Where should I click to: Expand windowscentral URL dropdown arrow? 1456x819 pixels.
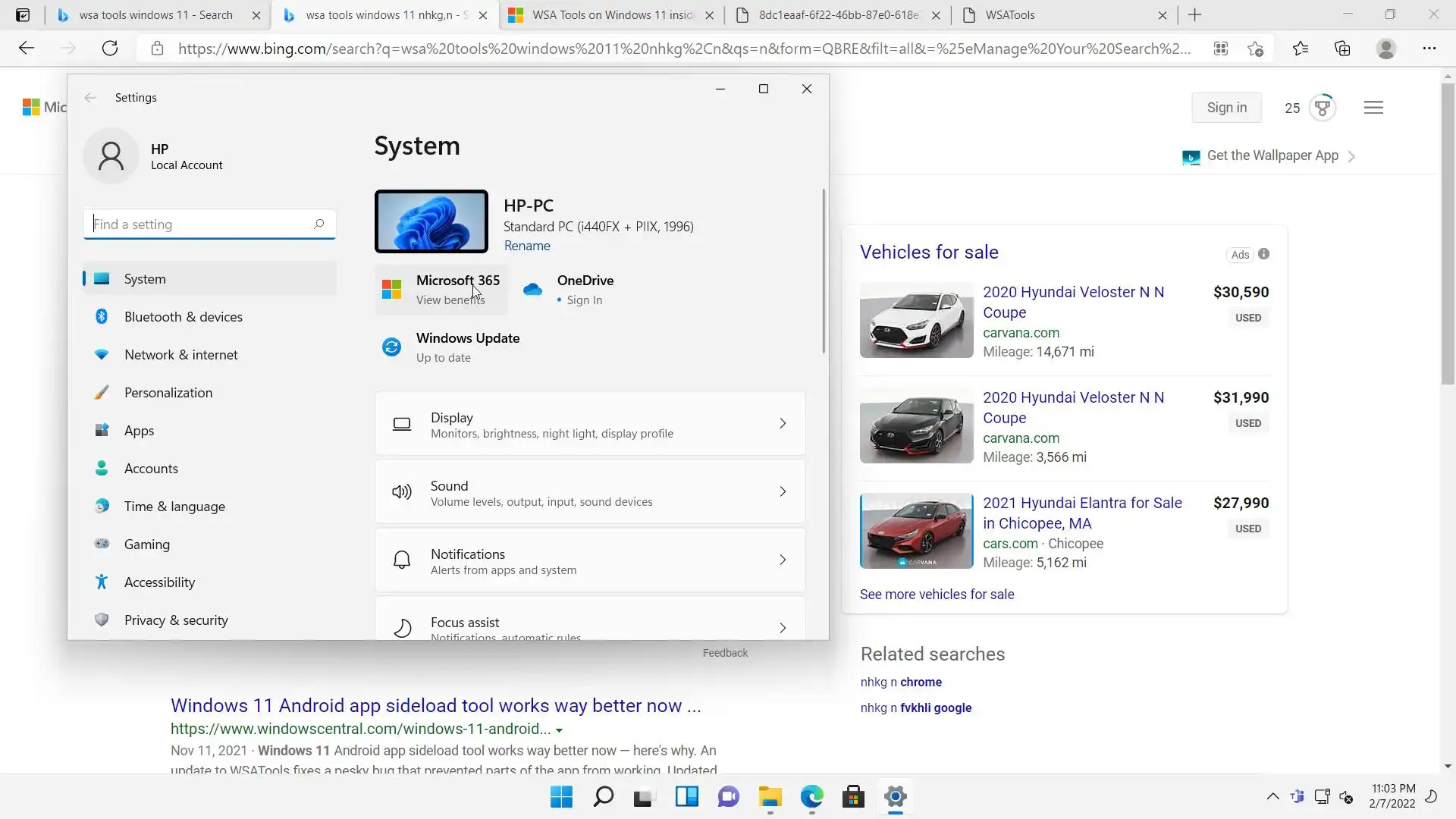(560, 730)
